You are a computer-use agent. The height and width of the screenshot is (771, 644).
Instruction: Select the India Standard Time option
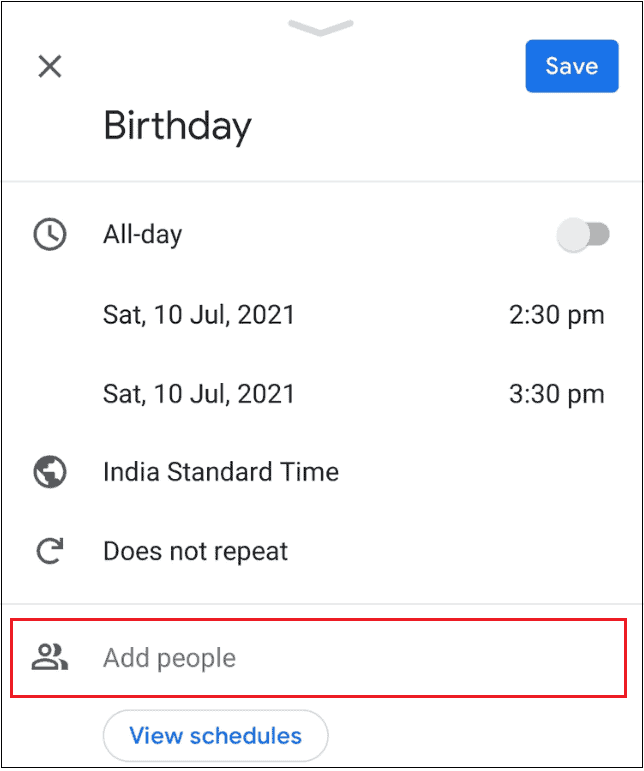click(221, 472)
